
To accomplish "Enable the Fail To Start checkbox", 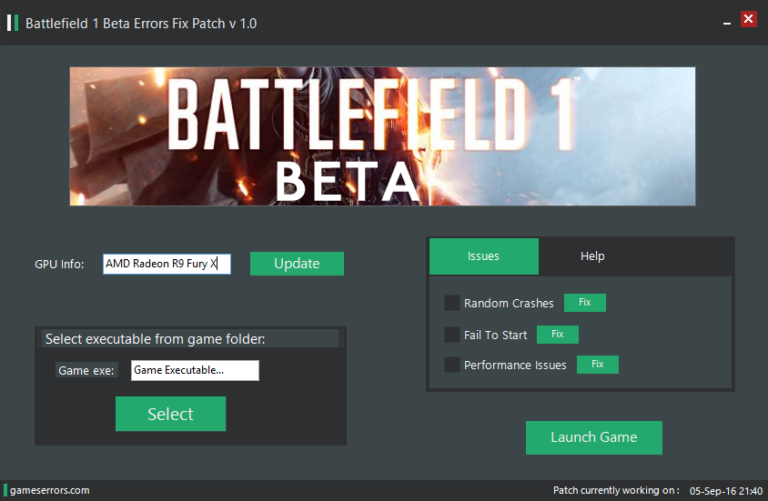I will pyautogui.click(x=452, y=334).
